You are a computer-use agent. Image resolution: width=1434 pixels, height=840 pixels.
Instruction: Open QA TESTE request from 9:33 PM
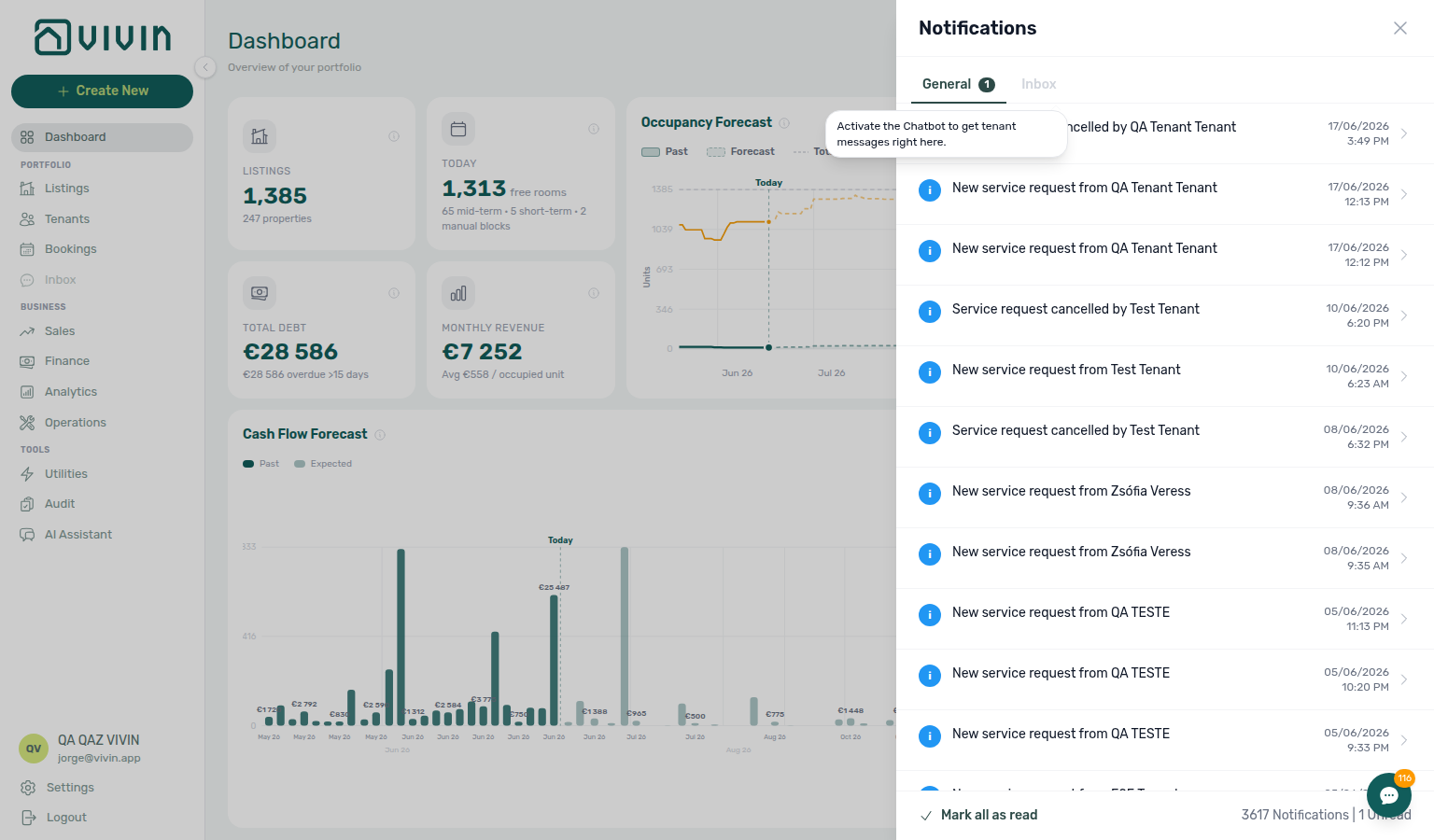1165,740
